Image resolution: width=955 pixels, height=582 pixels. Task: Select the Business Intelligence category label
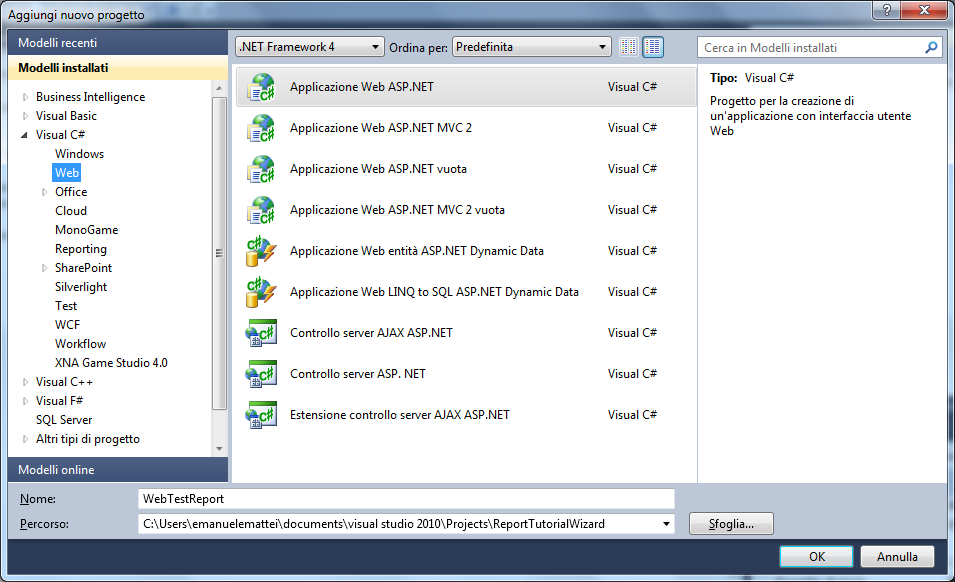[x=90, y=97]
